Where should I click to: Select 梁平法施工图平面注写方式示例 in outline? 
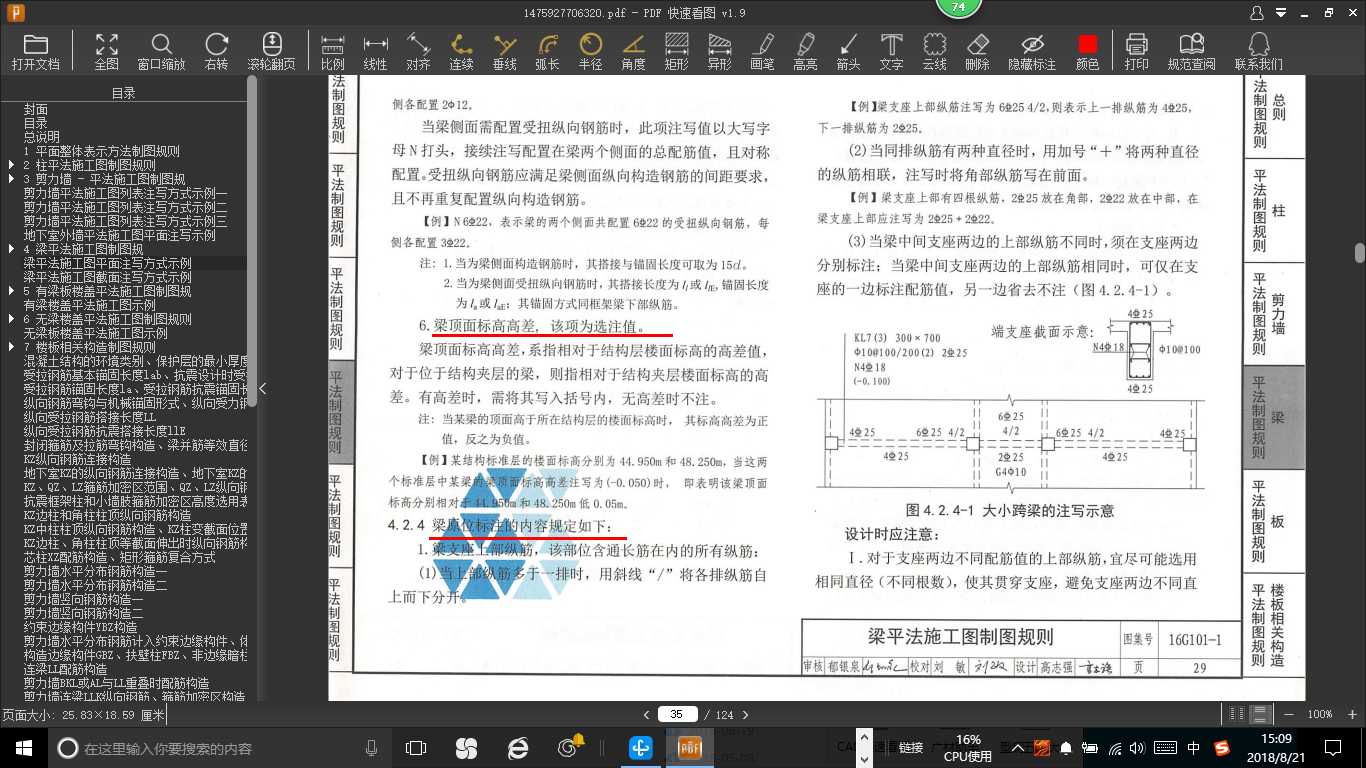click(107, 263)
